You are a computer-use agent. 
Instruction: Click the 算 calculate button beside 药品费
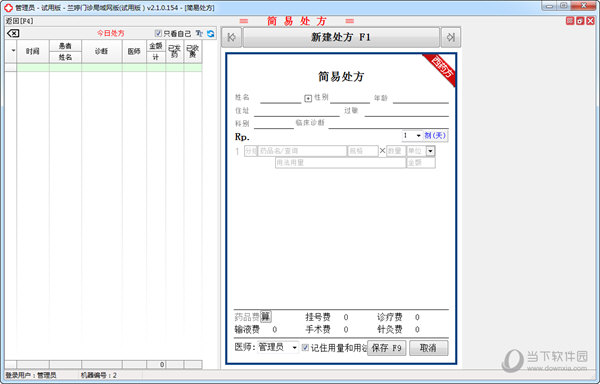(x=266, y=317)
